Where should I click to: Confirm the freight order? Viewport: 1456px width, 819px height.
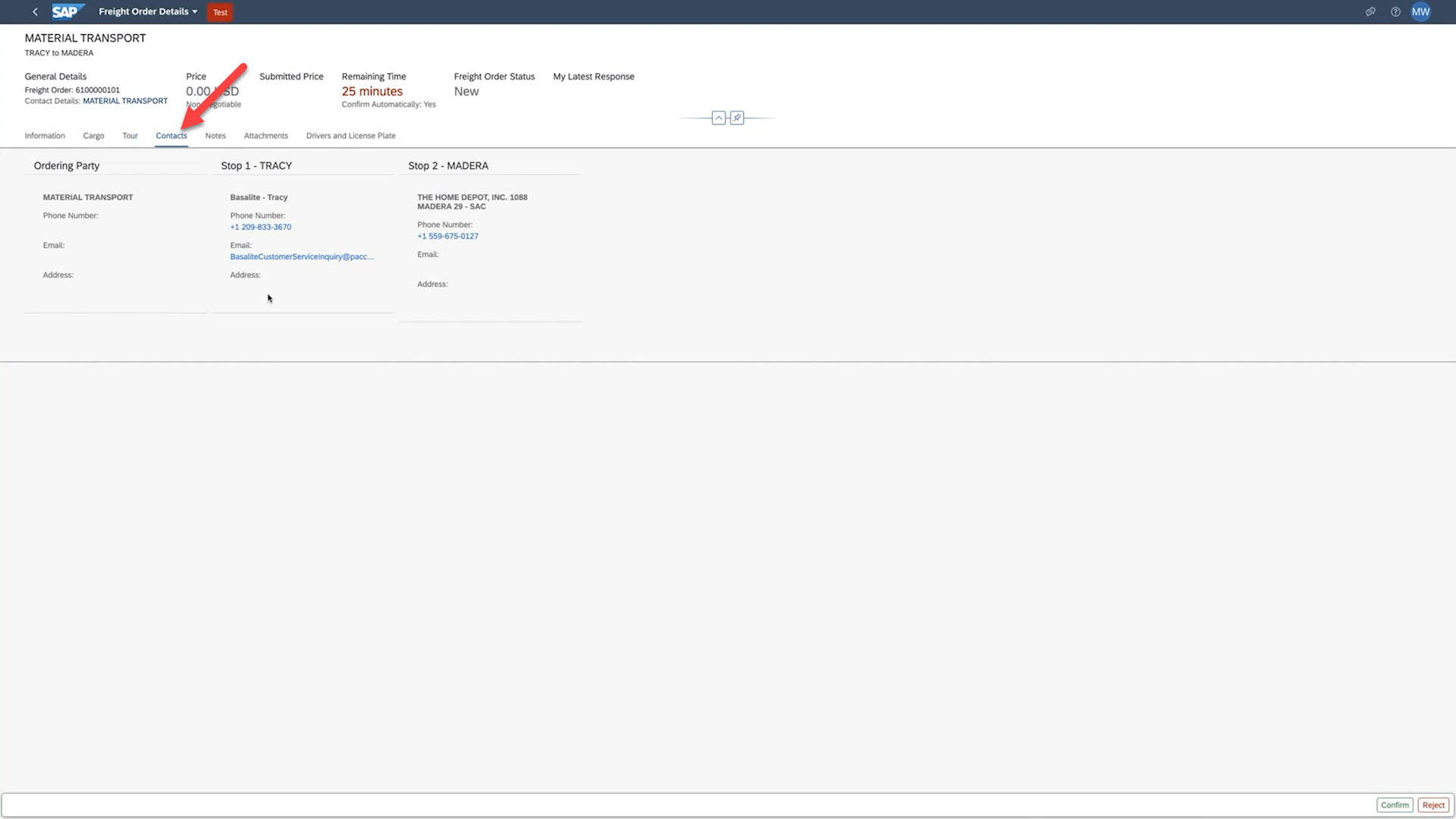[x=1395, y=805]
